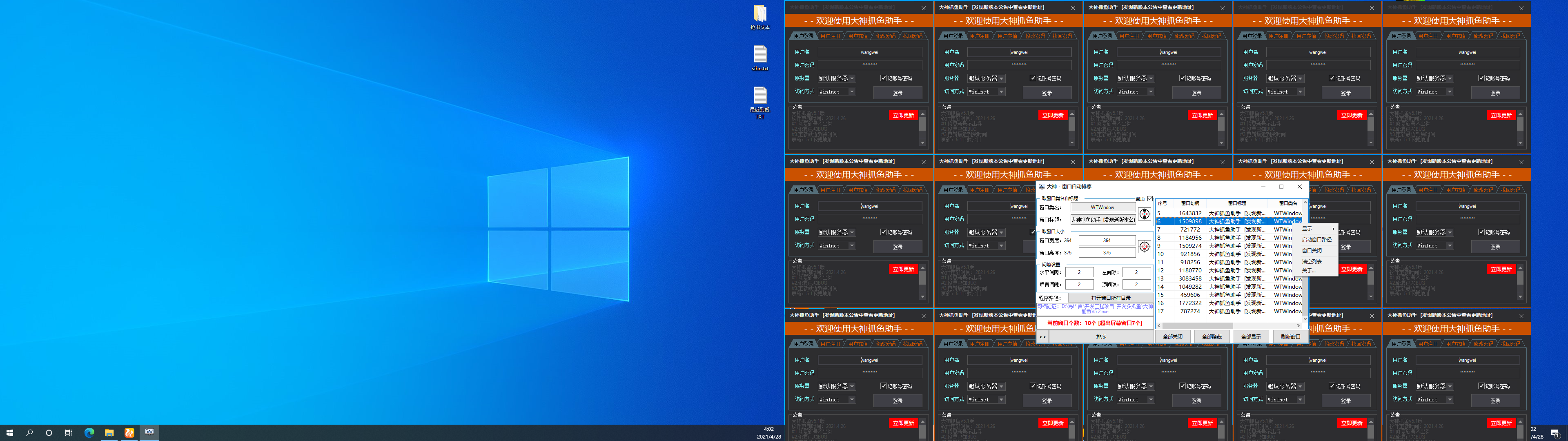Click the horizontal scrollbar thumb under the list
This screenshot has height=441, width=1568.
pos(1198,326)
